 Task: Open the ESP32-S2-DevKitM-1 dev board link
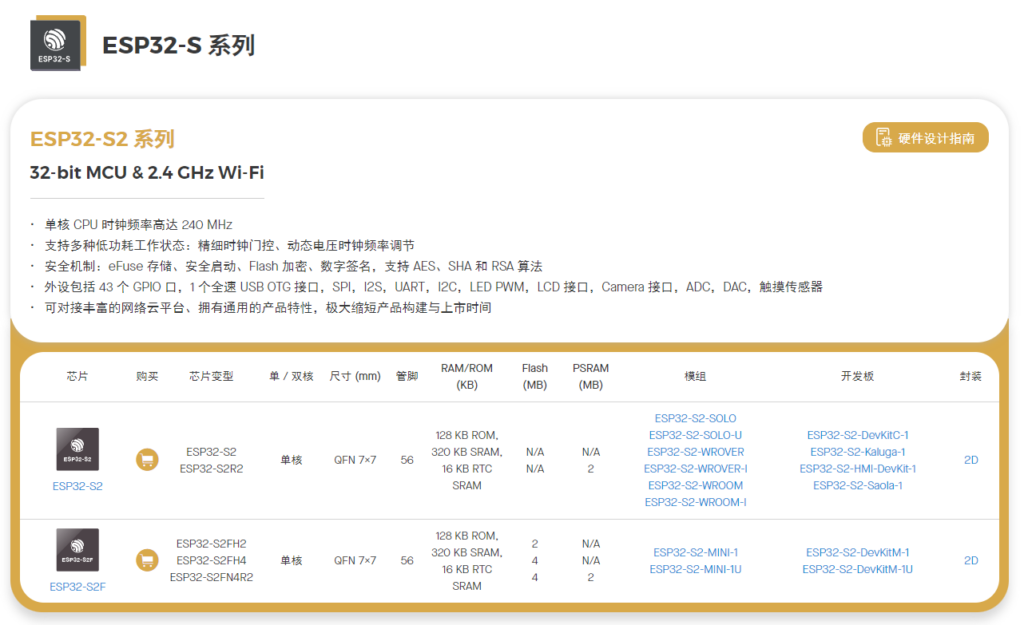857,553
